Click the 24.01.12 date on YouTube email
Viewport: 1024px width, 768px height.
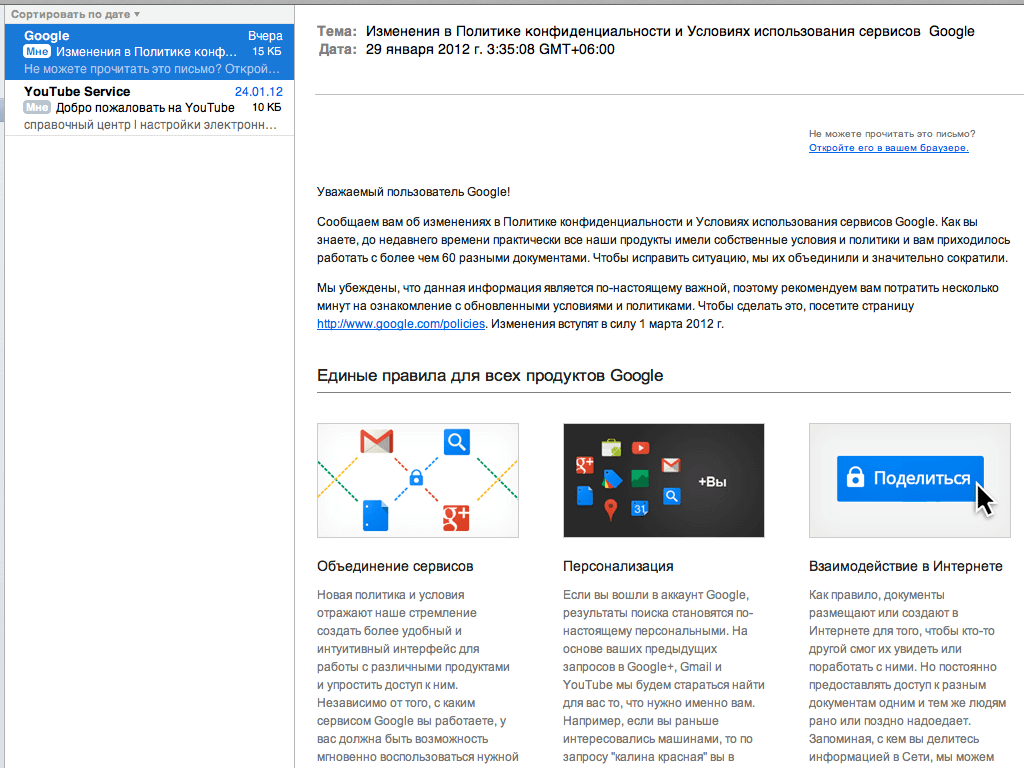pyautogui.click(x=259, y=92)
